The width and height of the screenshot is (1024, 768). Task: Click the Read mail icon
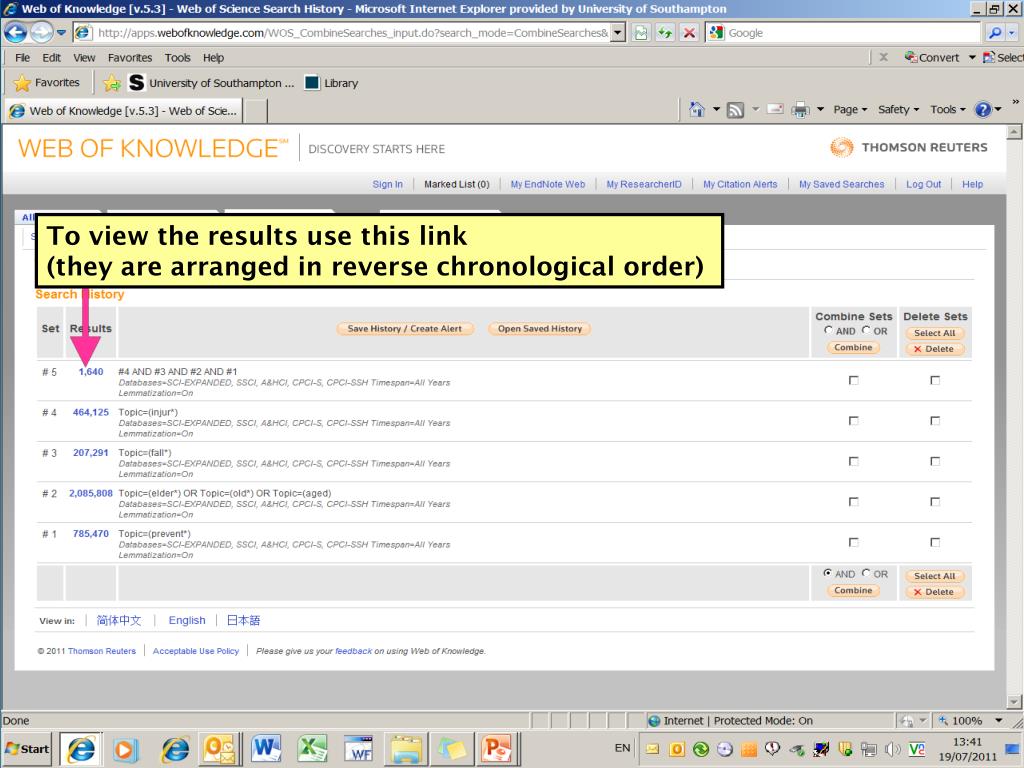click(x=775, y=109)
